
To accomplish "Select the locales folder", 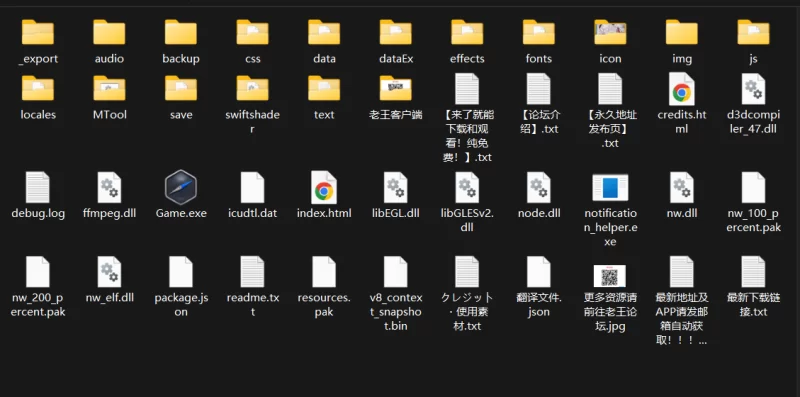I will tap(38, 88).
